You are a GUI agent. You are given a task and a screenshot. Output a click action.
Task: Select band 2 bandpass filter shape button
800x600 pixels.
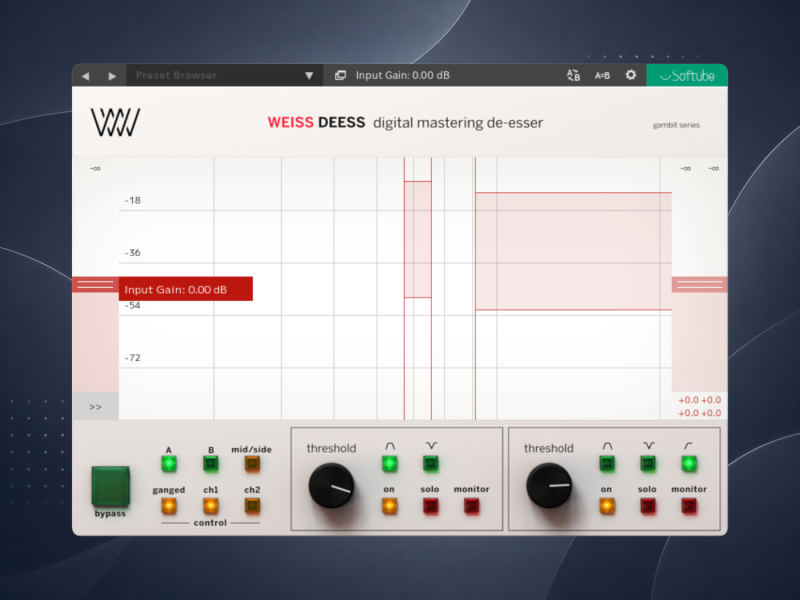[607, 464]
